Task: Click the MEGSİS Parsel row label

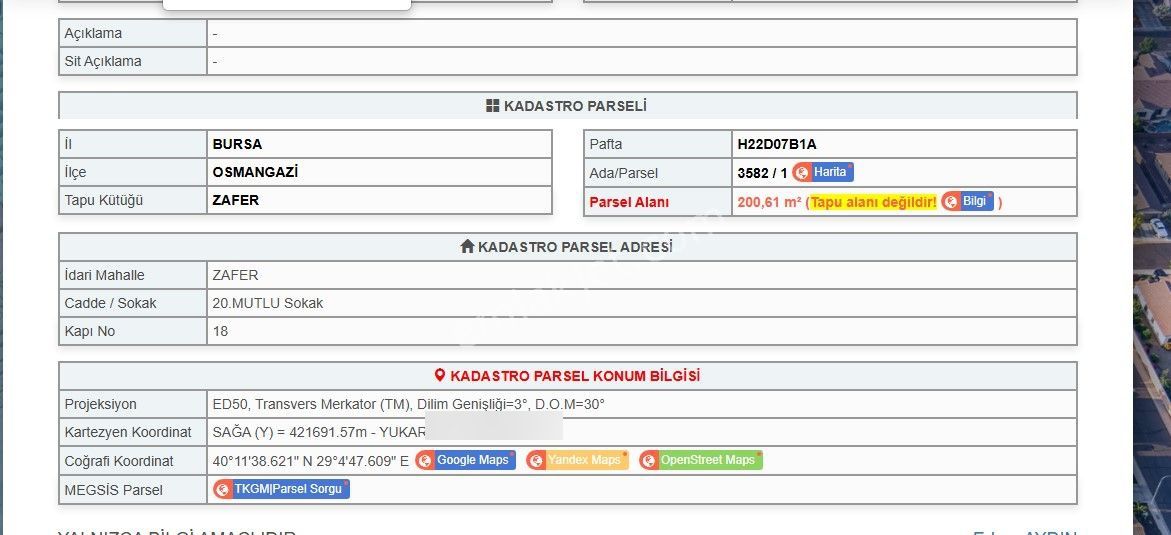Action: pos(114,490)
